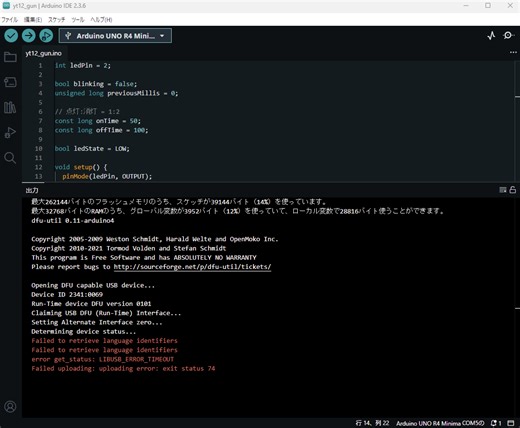The width and height of the screenshot is (520, 428).
Task: Click the LIBUSB_ERROR_TIMEOUT error line
Action: coord(103,359)
